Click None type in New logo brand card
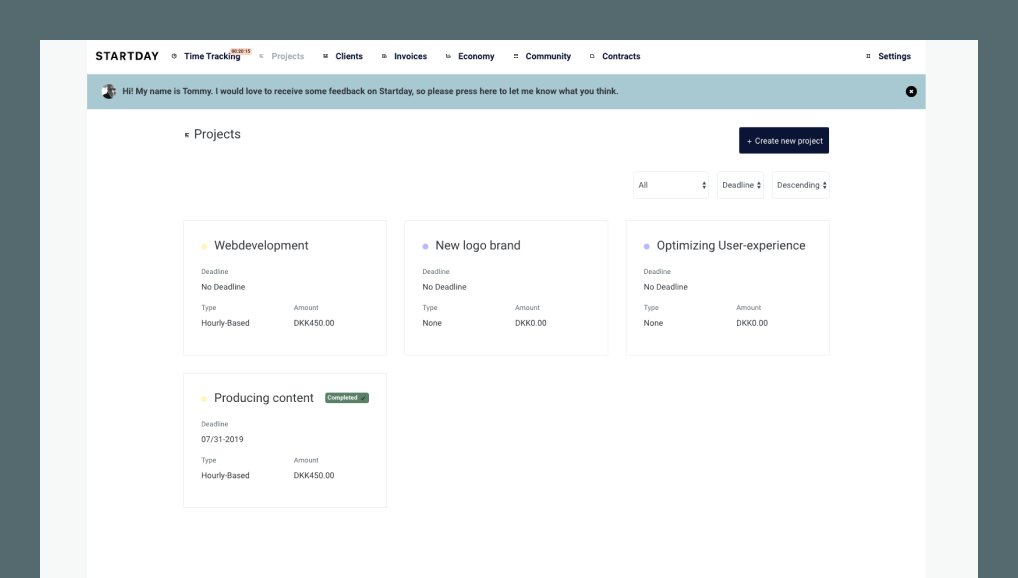This screenshot has height=578, width=1018. (x=432, y=323)
